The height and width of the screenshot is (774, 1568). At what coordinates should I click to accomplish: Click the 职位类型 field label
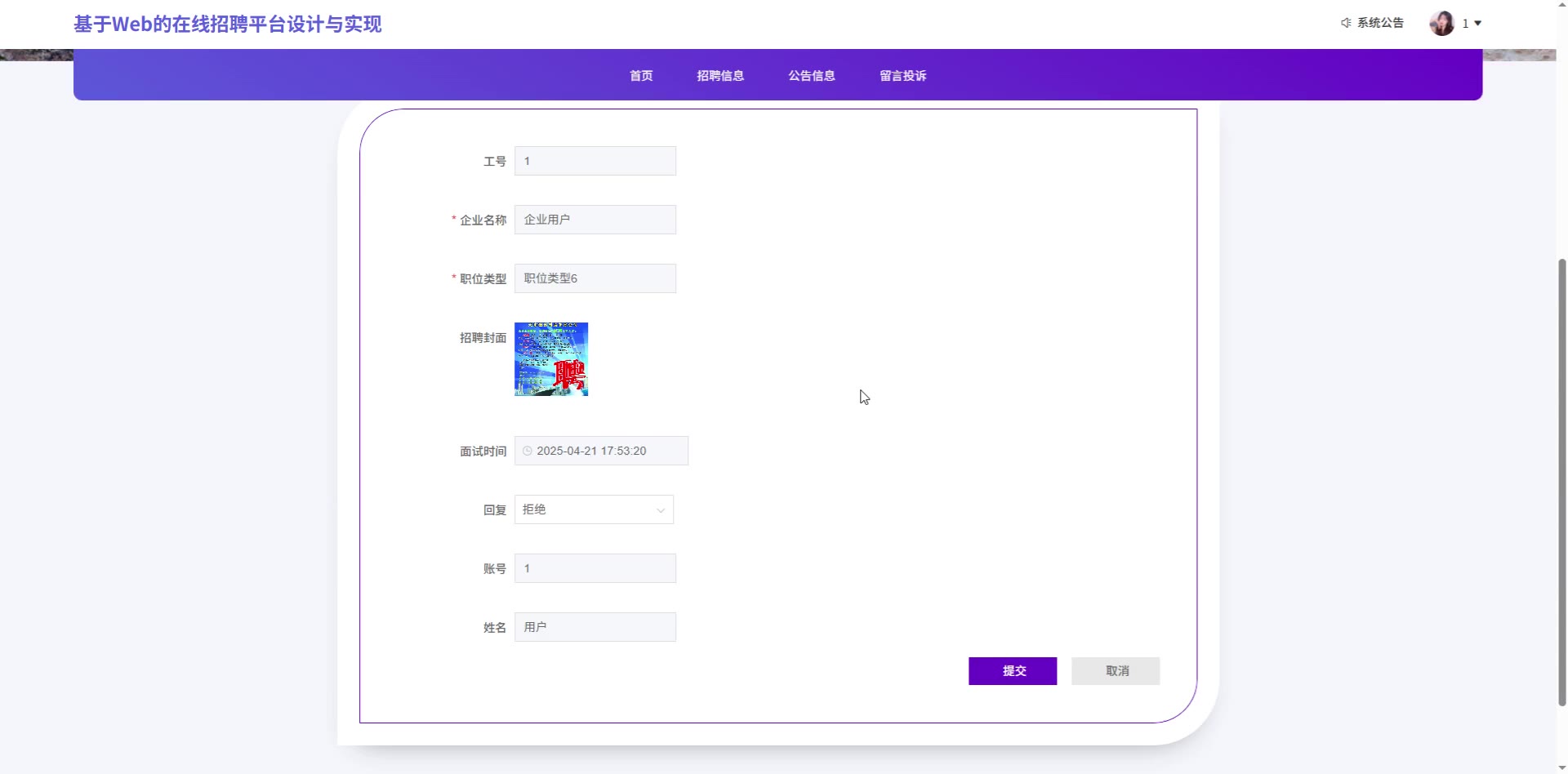[483, 279]
